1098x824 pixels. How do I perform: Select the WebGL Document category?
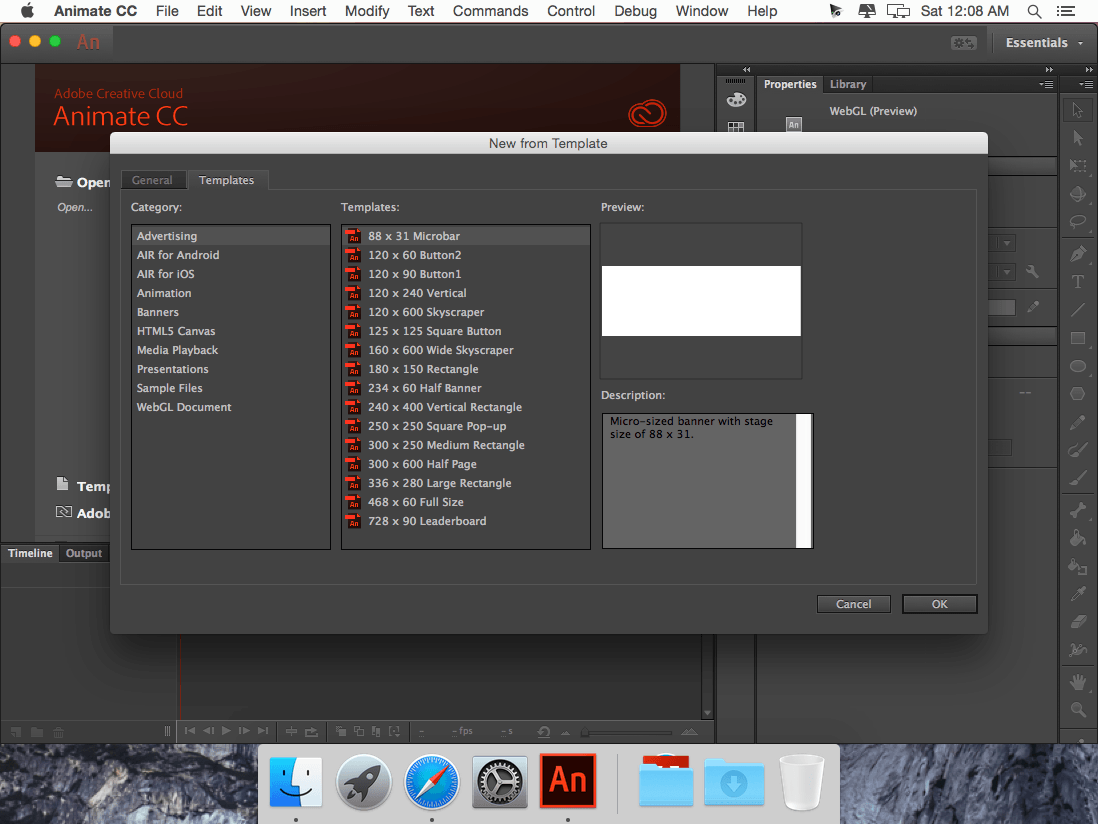pyautogui.click(x=231, y=407)
